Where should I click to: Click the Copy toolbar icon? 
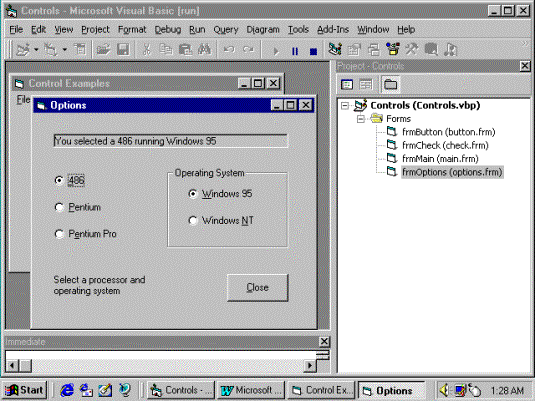click(x=166, y=50)
